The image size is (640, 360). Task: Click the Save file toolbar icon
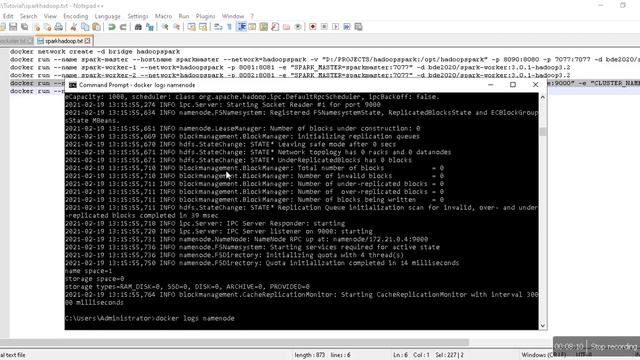13,27
